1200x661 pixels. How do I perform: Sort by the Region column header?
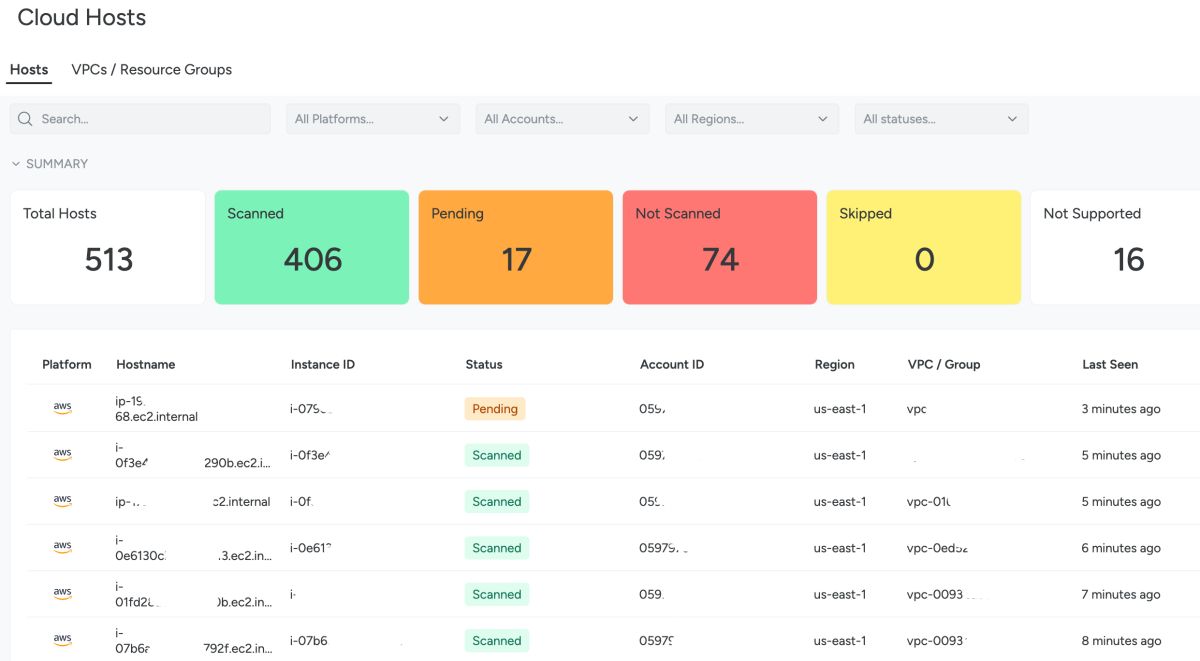click(x=835, y=364)
